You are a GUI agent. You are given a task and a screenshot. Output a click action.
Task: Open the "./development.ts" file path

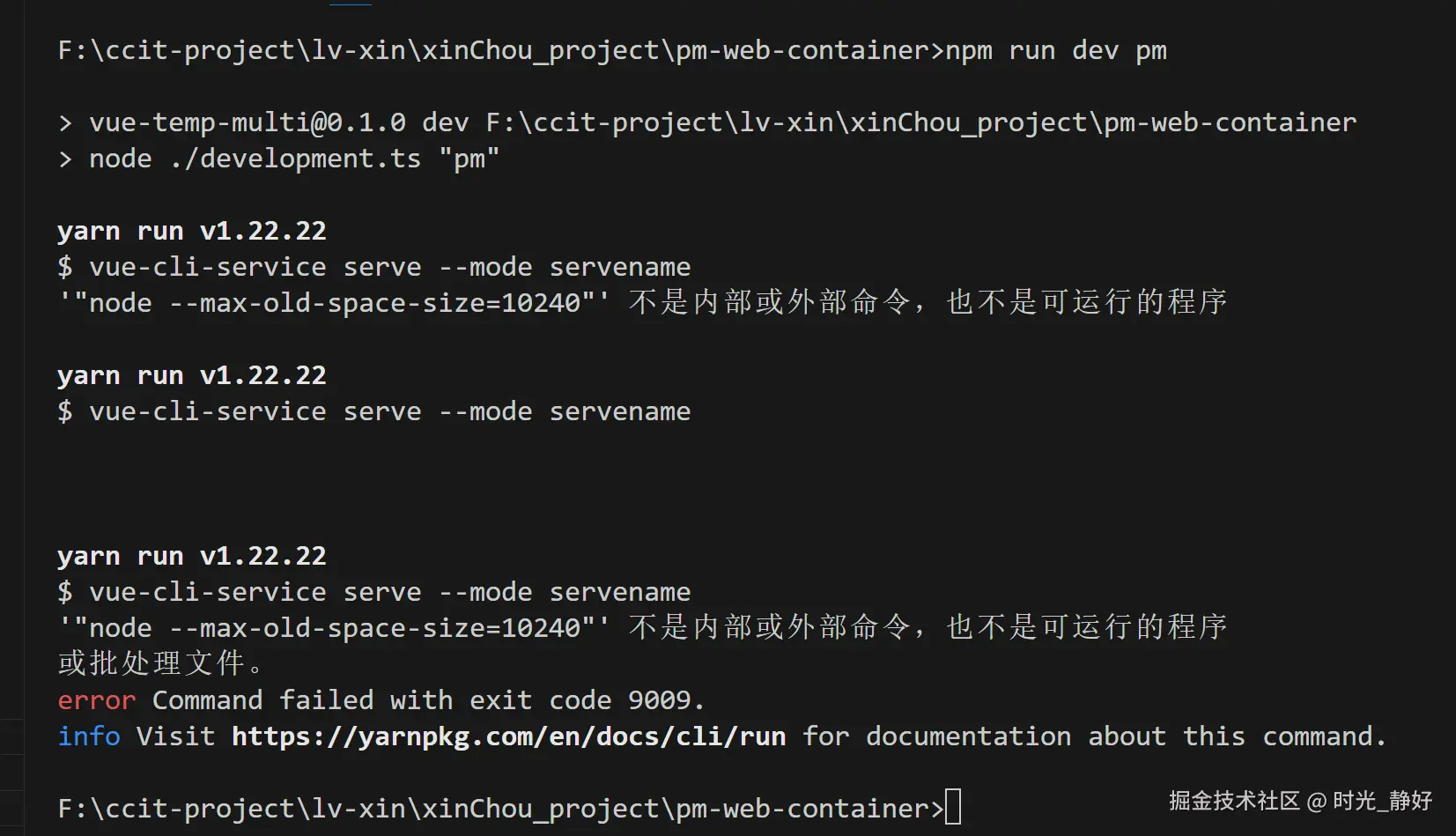point(295,159)
